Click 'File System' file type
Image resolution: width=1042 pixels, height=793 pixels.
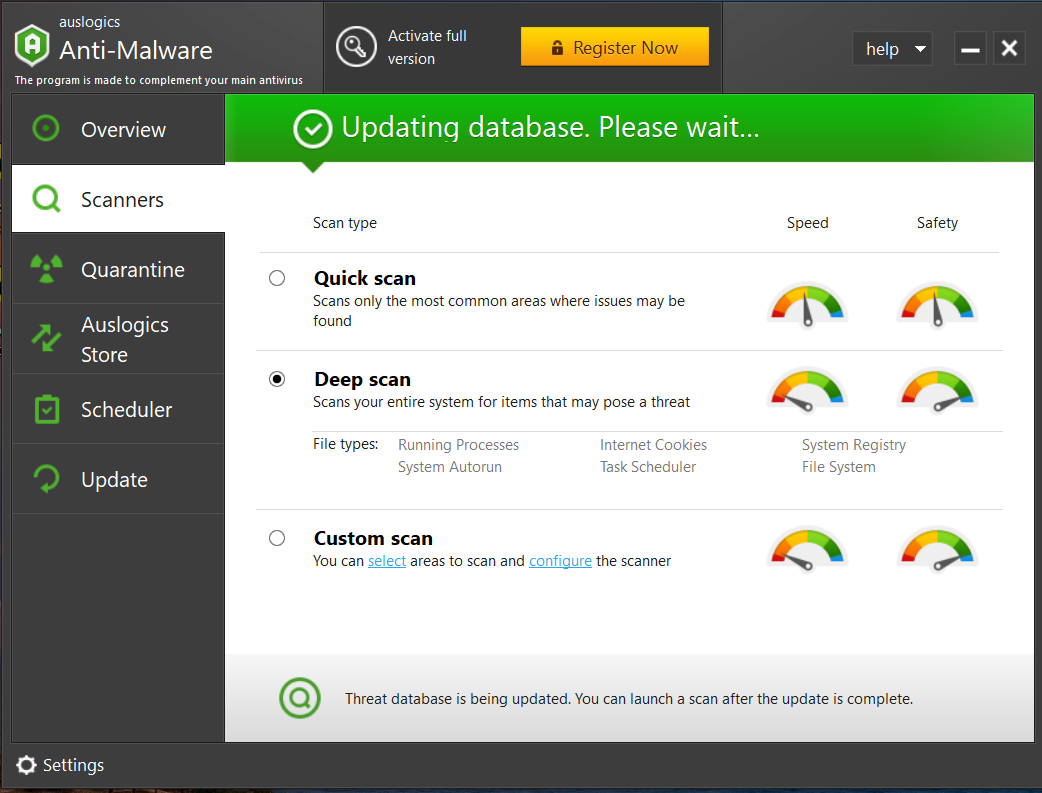click(839, 467)
